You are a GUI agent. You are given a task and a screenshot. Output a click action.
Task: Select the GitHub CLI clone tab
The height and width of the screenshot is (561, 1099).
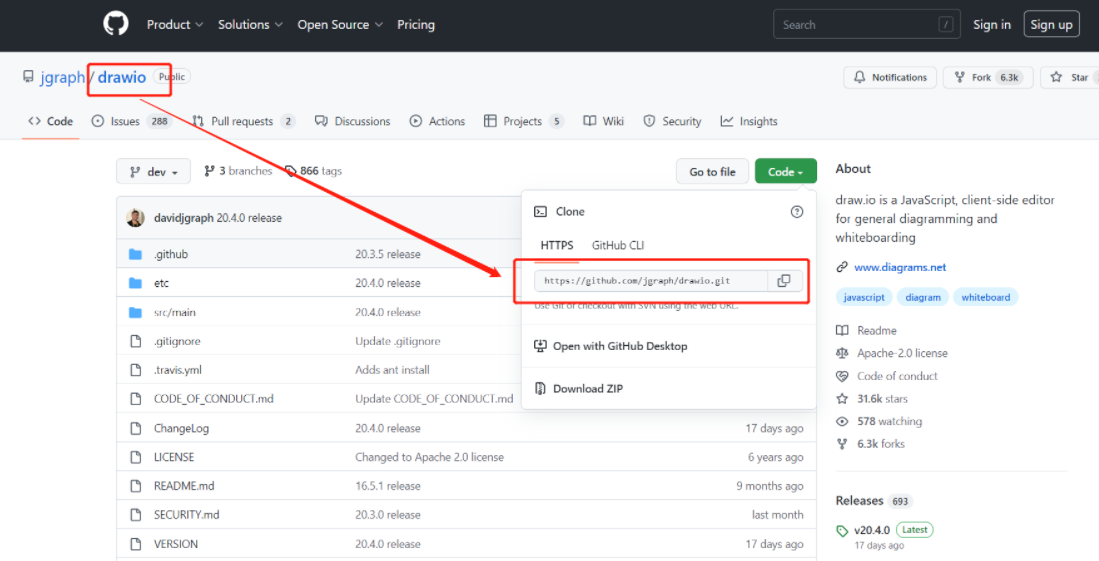point(617,245)
